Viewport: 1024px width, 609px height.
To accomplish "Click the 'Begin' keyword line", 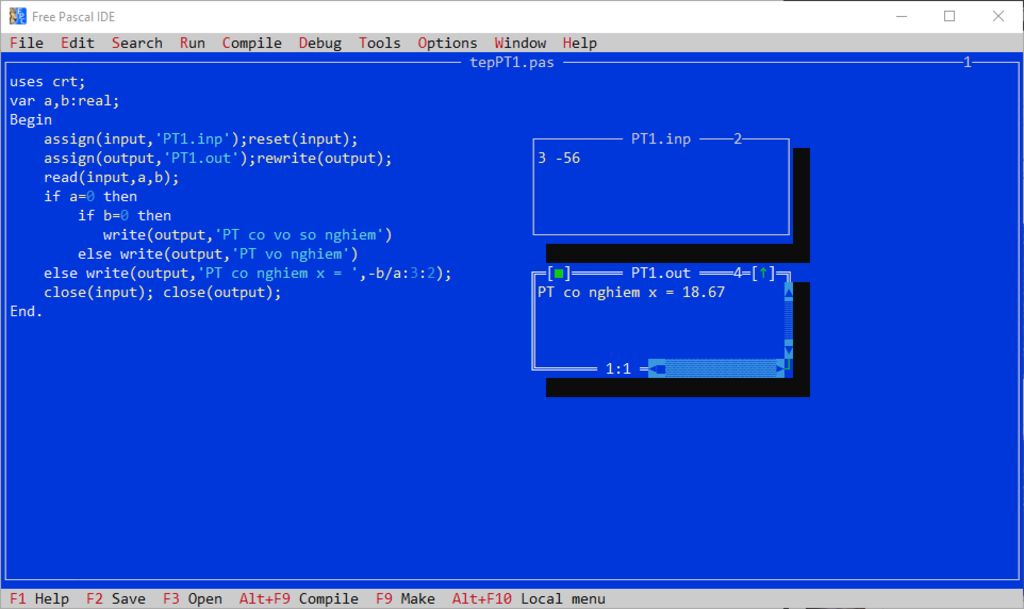I will click(x=31, y=120).
